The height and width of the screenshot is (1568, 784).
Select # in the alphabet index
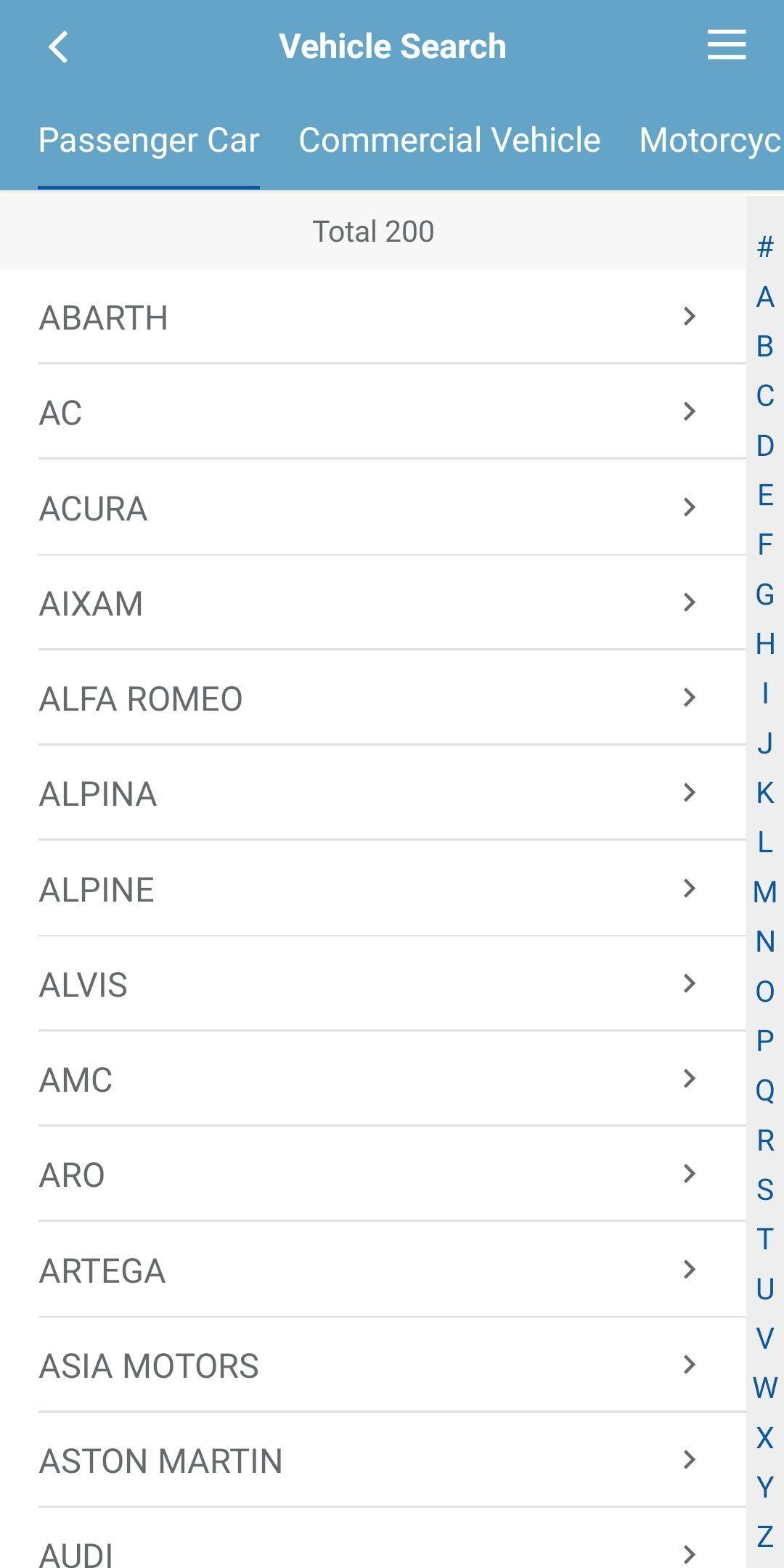coord(765,248)
